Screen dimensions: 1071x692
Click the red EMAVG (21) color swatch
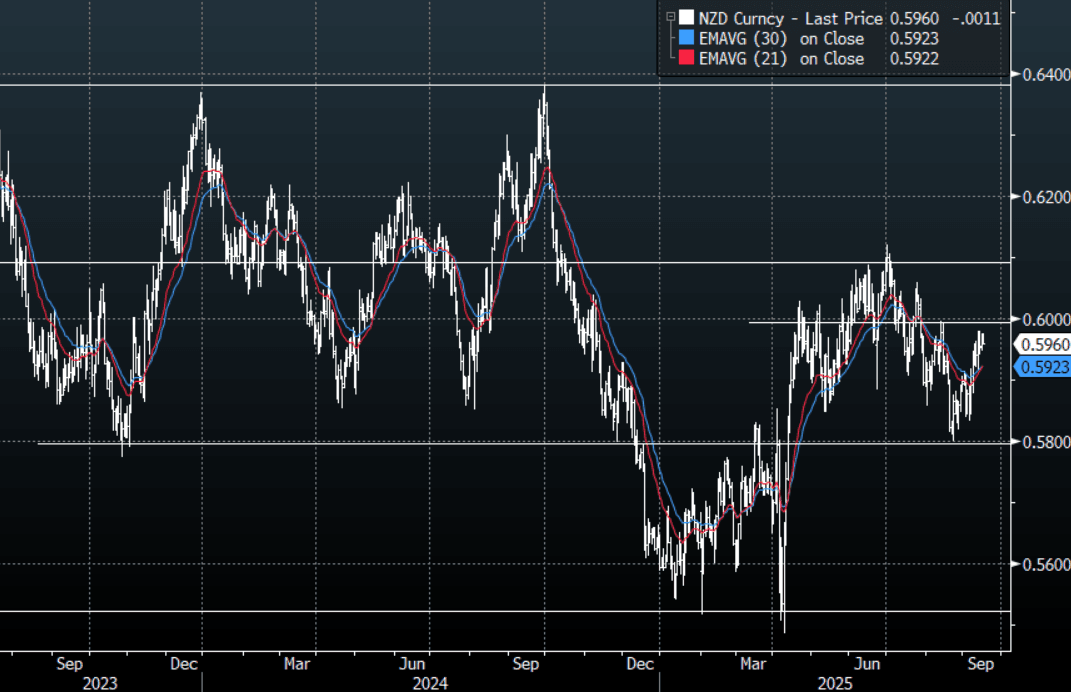pyautogui.click(x=685, y=59)
